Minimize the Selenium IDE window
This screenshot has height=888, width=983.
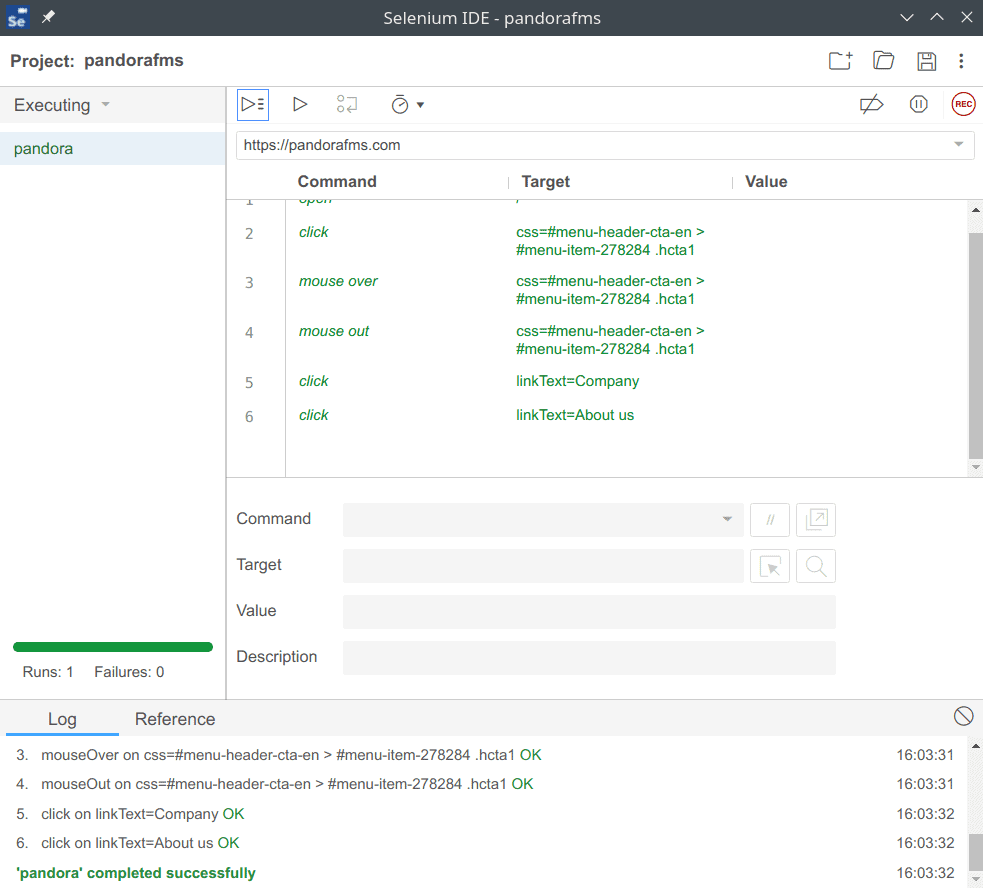tap(907, 18)
